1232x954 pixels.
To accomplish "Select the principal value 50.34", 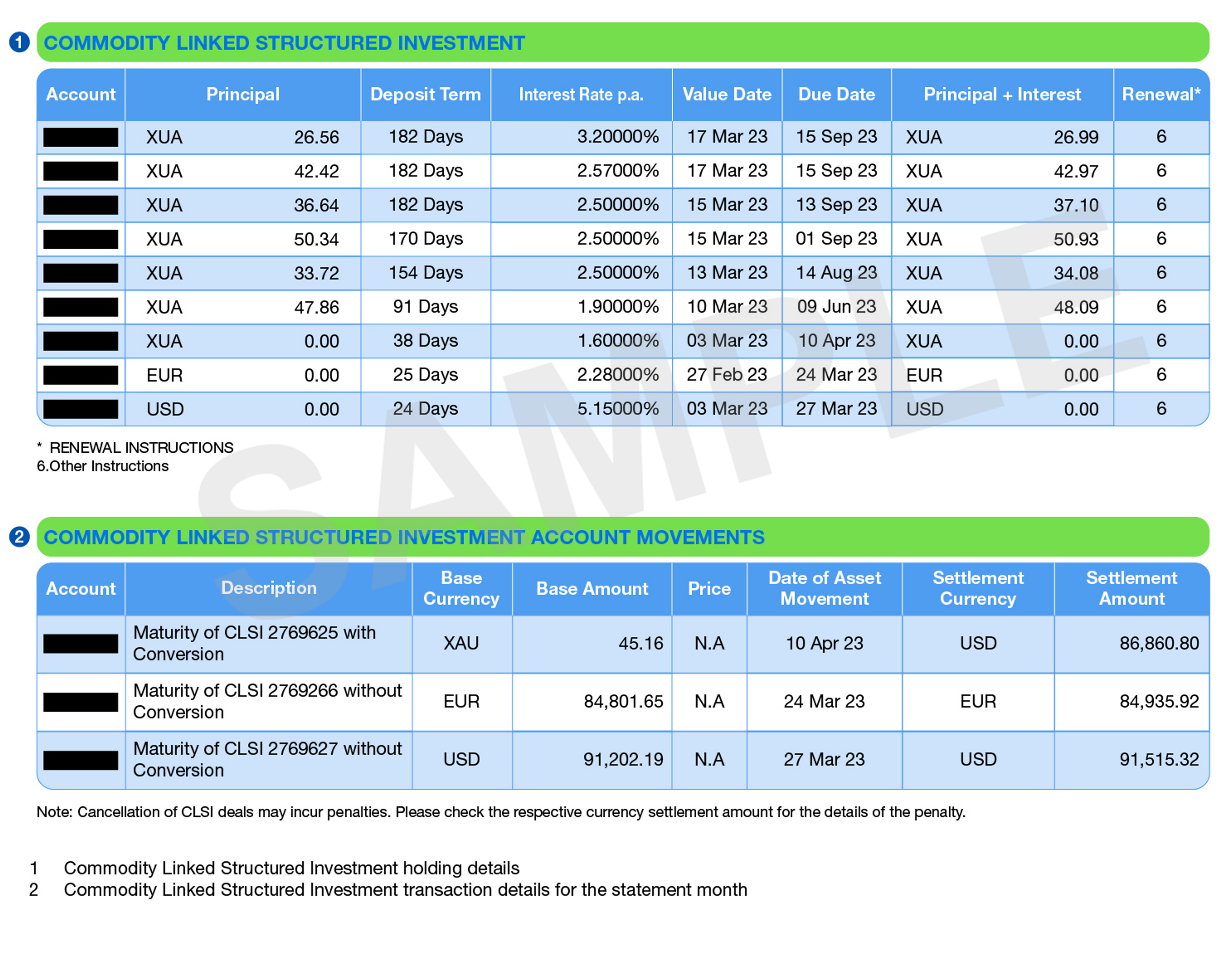I will pos(316,239).
